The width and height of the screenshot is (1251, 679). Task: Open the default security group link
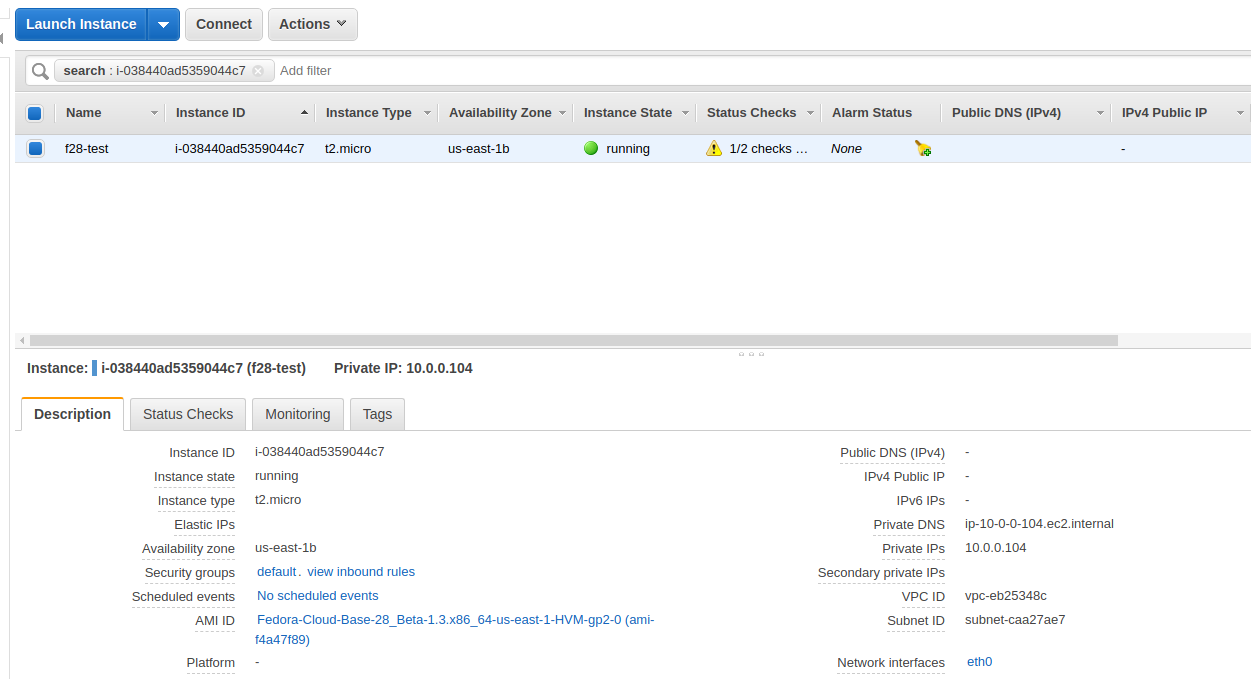pos(276,572)
